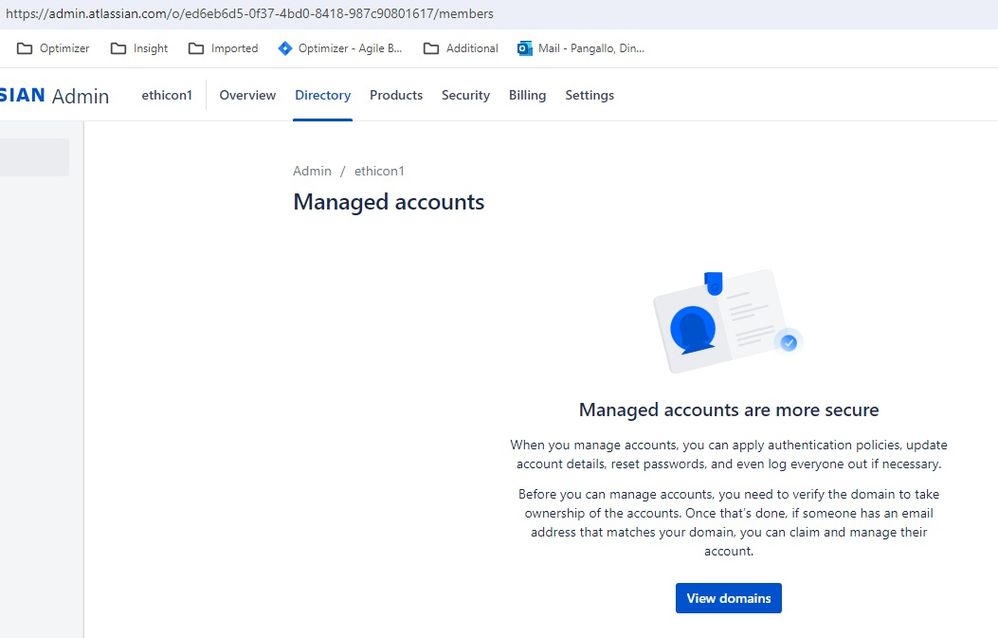Open the Optimizer - Agile B... Jira bookmark

click(341, 48)
